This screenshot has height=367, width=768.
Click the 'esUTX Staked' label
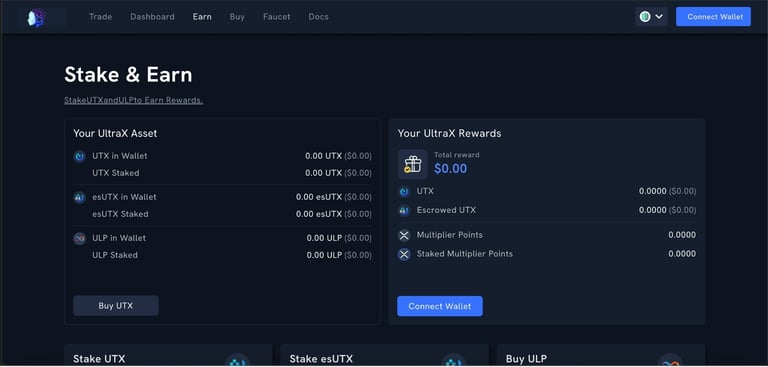tap(120, 214)
